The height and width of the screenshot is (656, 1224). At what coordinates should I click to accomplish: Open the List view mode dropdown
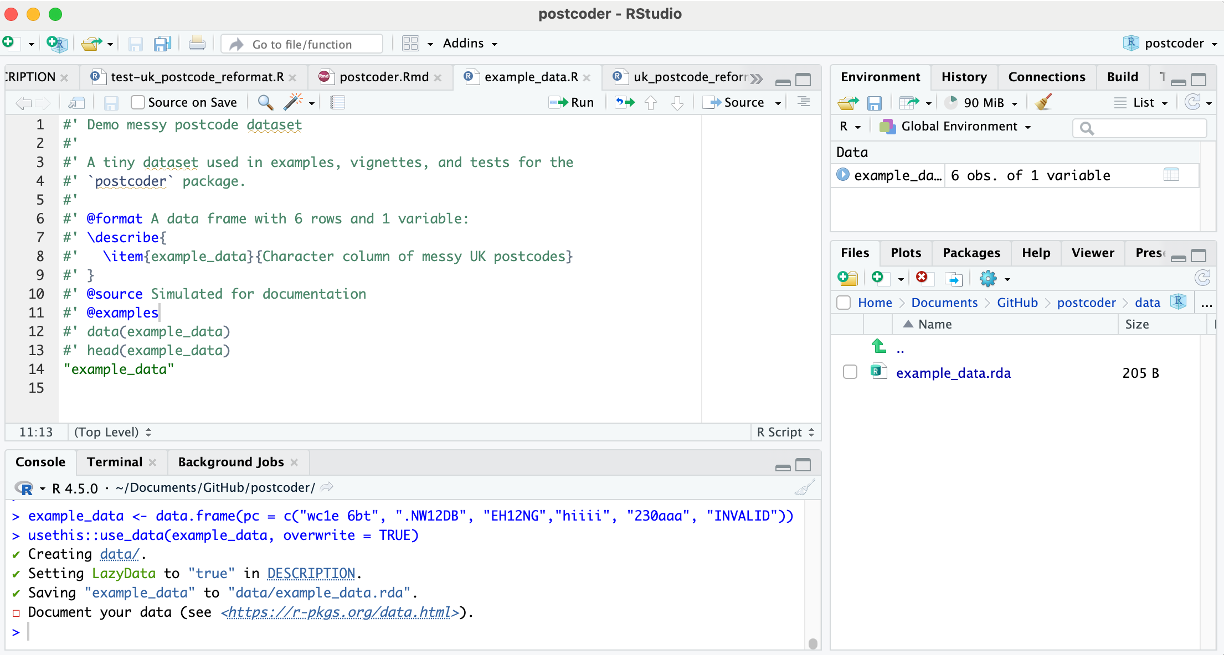(x=1141, y=102)
